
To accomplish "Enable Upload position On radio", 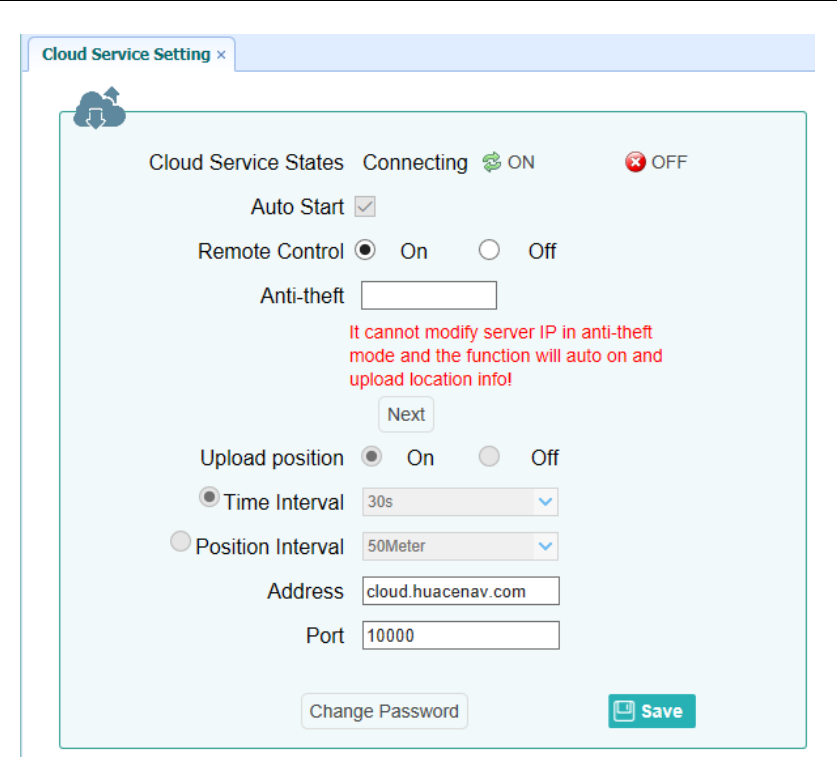I will [x=371, y=457].
